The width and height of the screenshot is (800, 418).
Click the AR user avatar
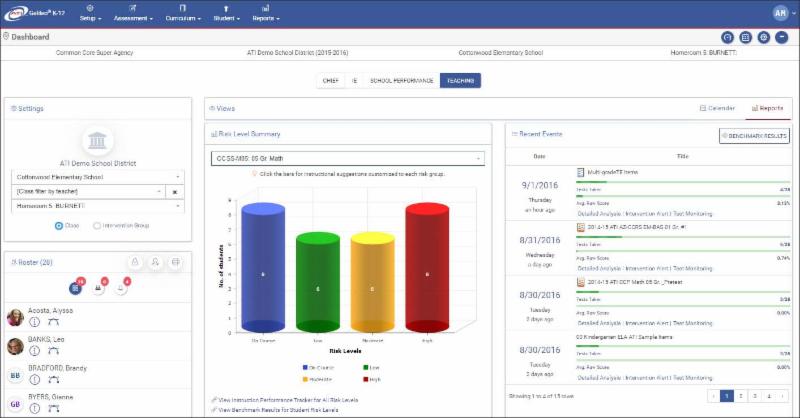coord(780,13)
